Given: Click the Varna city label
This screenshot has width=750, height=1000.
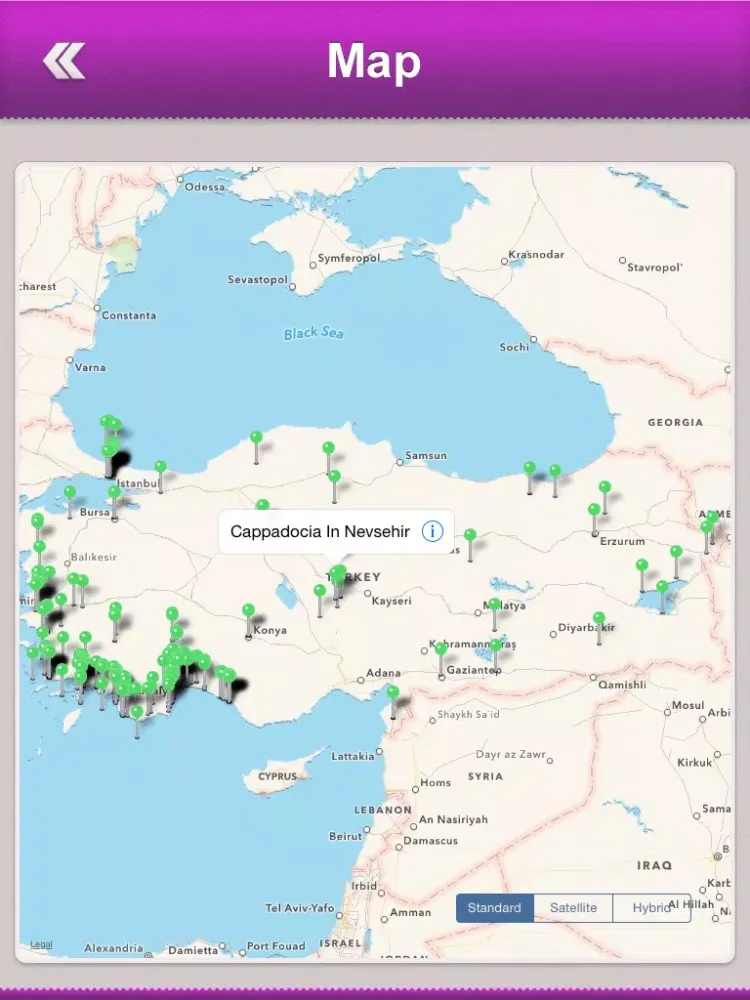Looking at the screenshot, I should (x=90, y=367).
